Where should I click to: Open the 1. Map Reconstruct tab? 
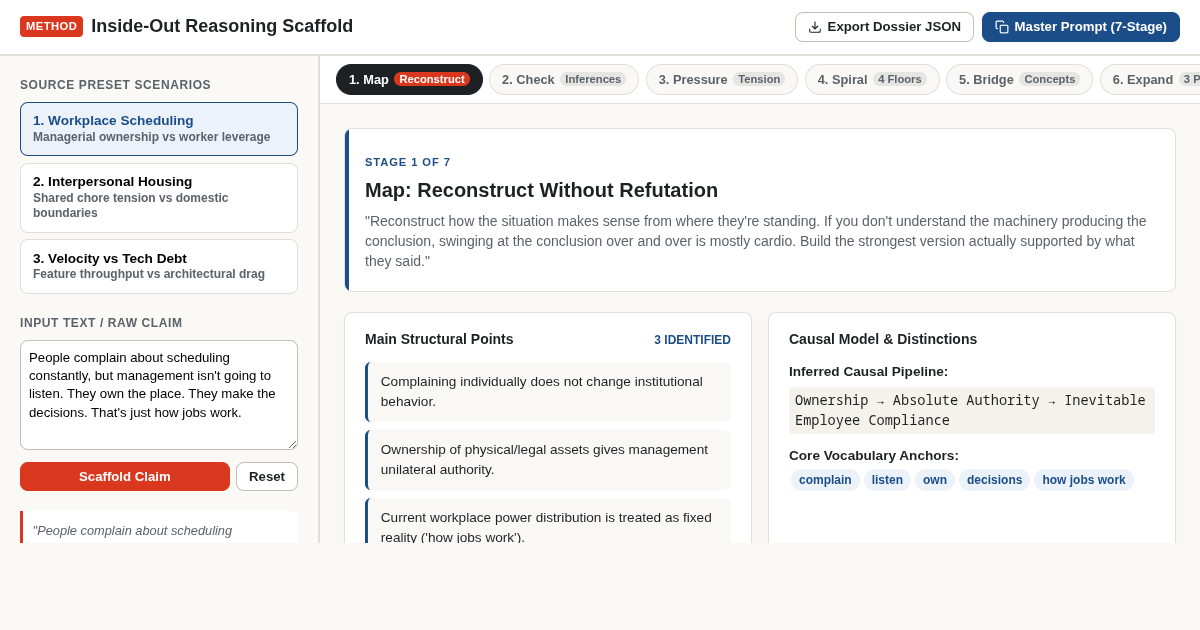[x=409, y=79]
